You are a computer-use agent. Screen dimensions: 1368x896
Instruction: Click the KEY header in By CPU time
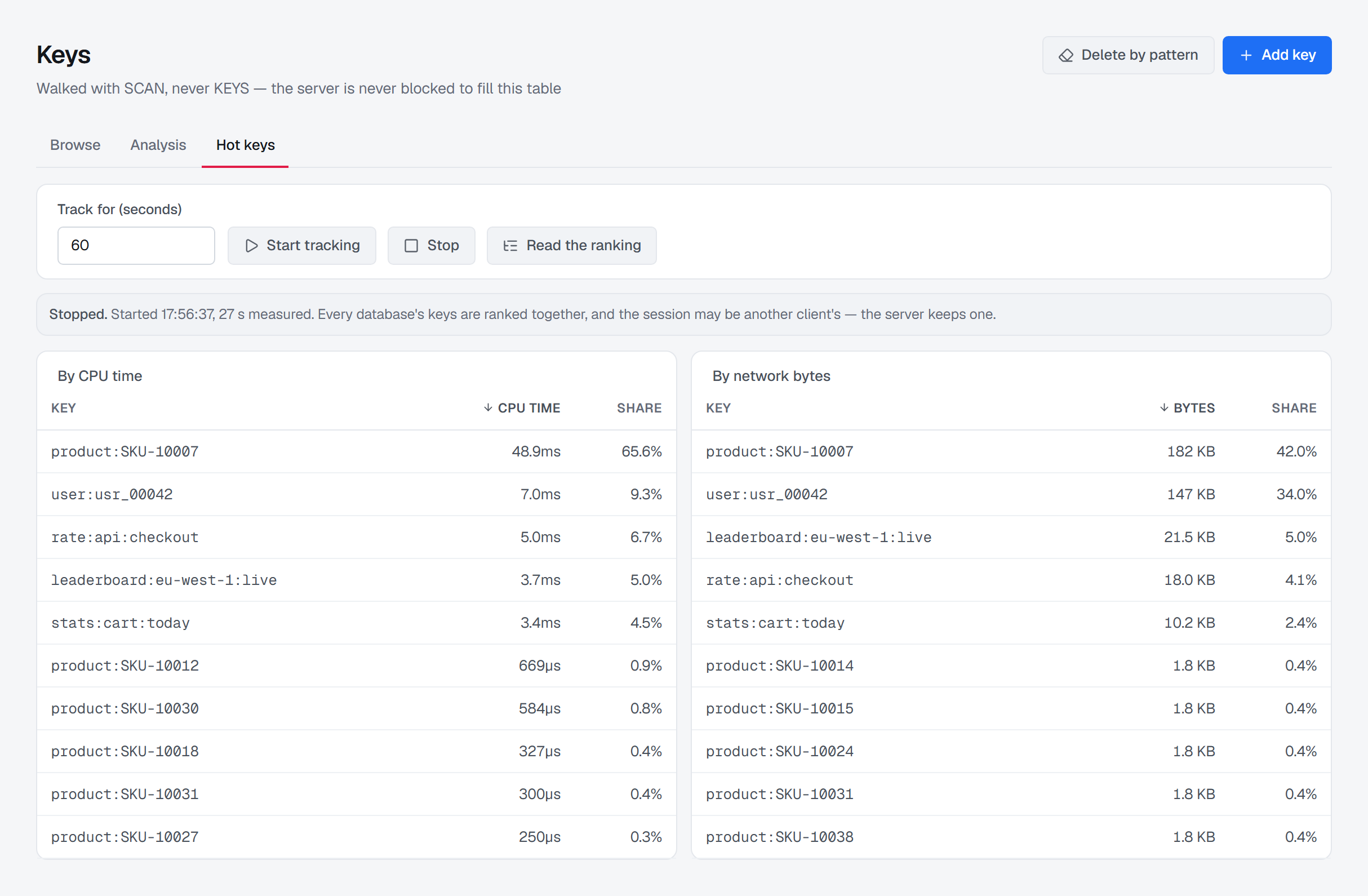click(63, 408)
